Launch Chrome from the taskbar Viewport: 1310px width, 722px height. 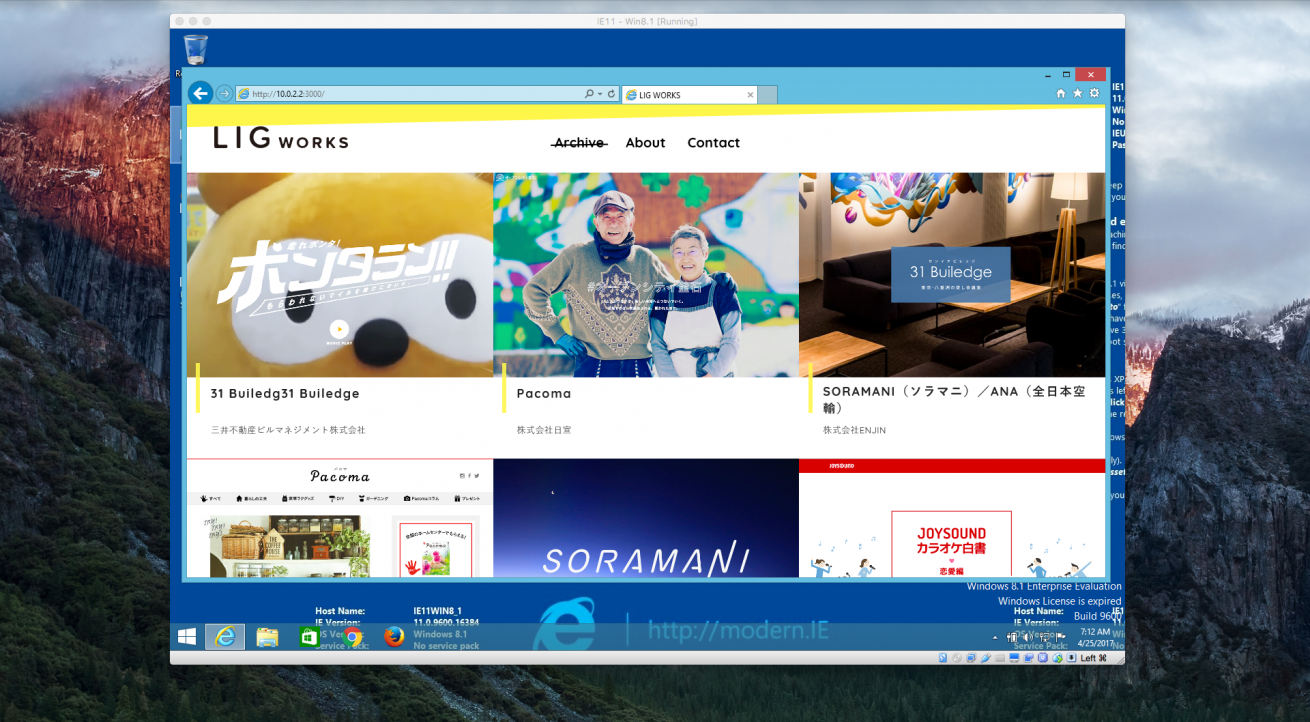point(352,637)
